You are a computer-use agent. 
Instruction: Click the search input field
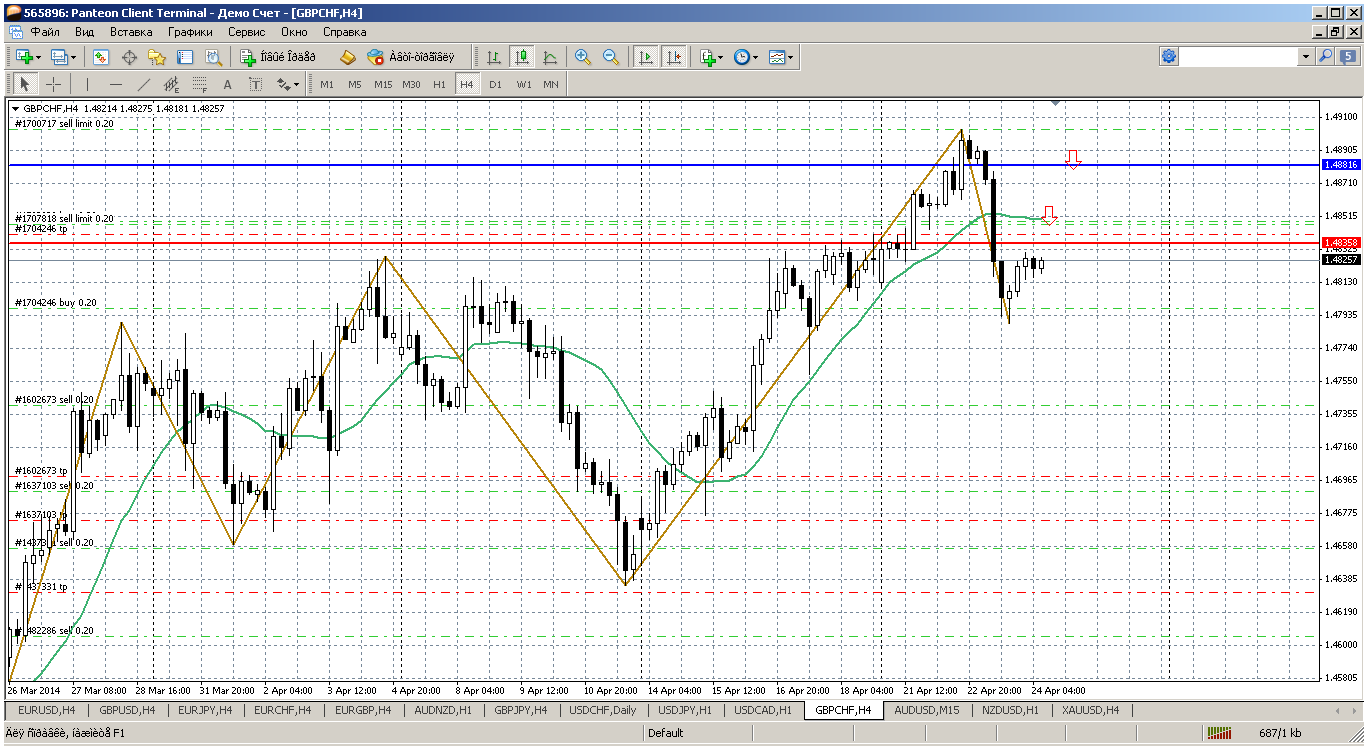(1238, 57)
